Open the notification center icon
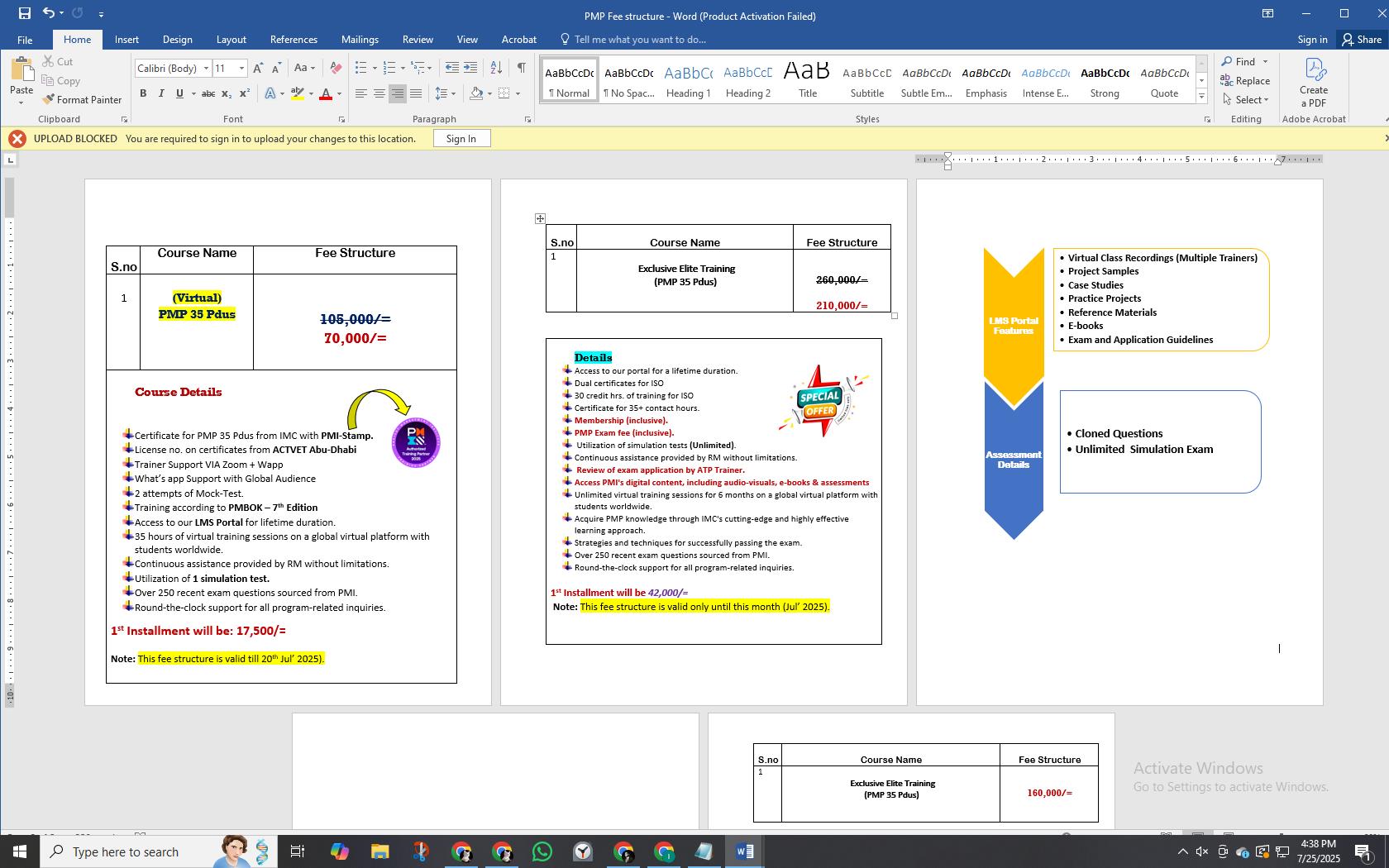This screenshot has height=868, width=1389. point(1363,851)
